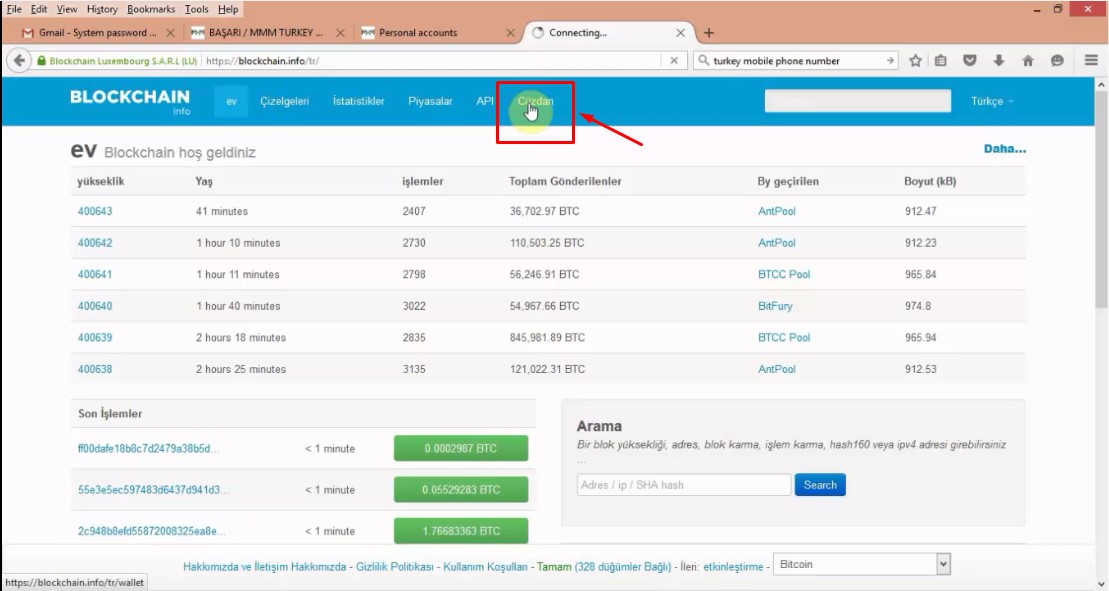The image size is (1109, 591).
Task: Open the Kullanım Koşulları footer link
Action: (x=486, y=567)
